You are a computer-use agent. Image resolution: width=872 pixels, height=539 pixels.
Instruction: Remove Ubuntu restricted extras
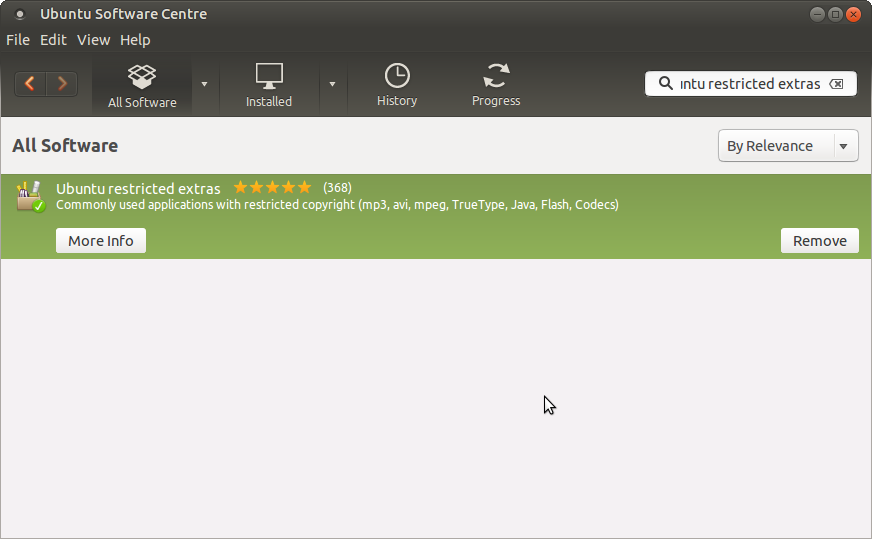point(820,241)
